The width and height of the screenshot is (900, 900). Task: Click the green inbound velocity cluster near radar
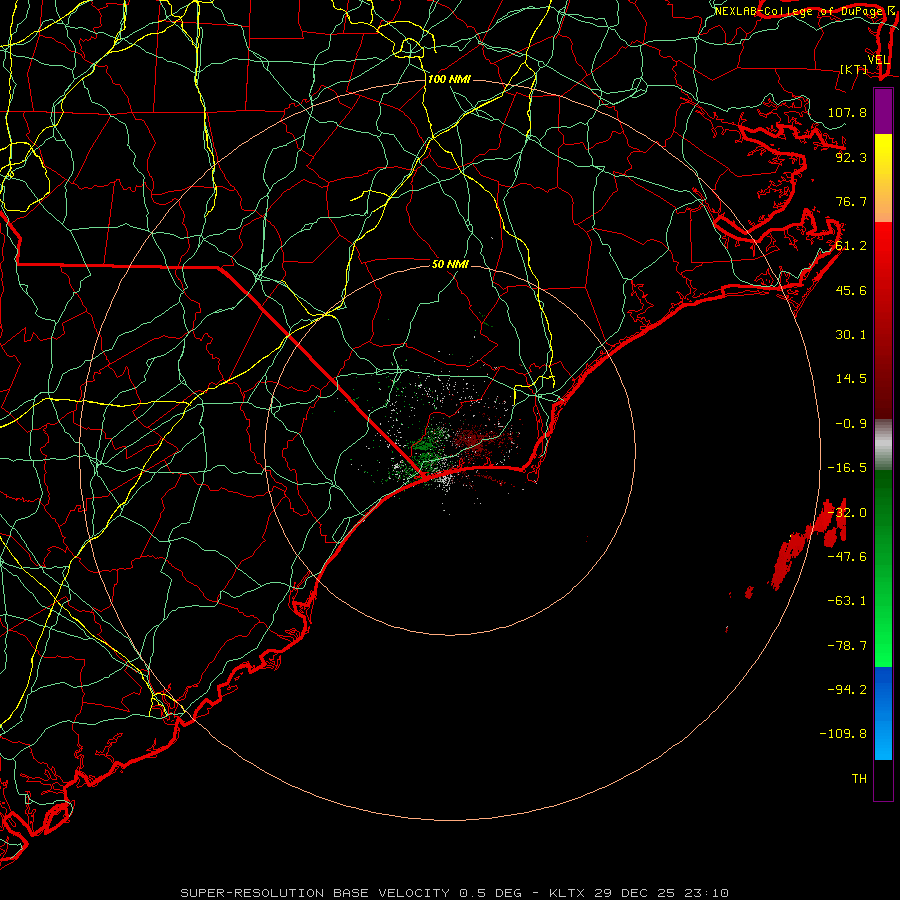pyautogui.click(x=428, y=446)
